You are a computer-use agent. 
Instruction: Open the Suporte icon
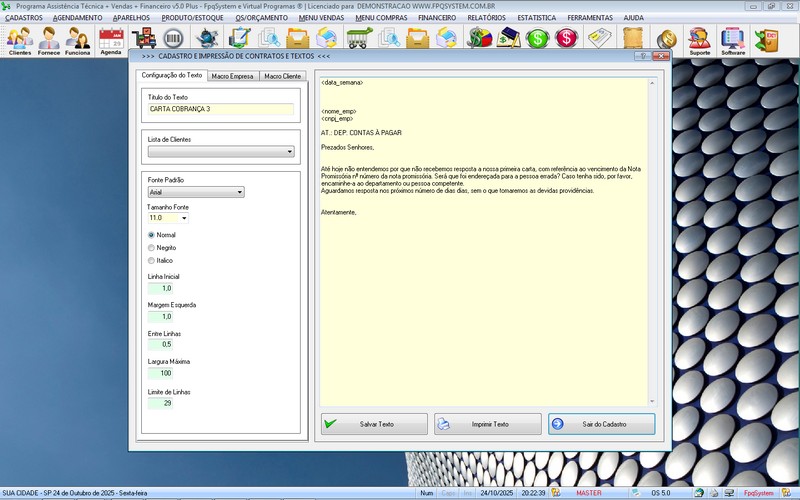699,41
